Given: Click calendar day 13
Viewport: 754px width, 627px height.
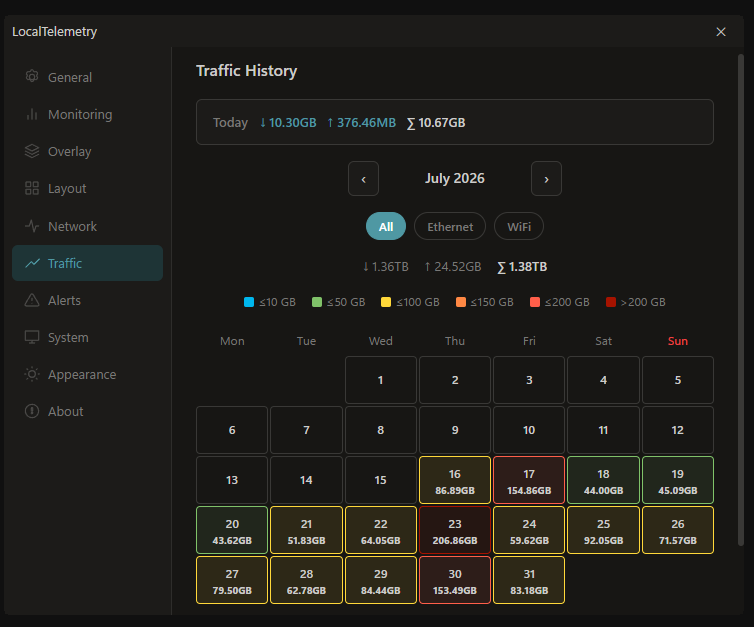Looking at the screenshot, I should click(x=232, y=480).
